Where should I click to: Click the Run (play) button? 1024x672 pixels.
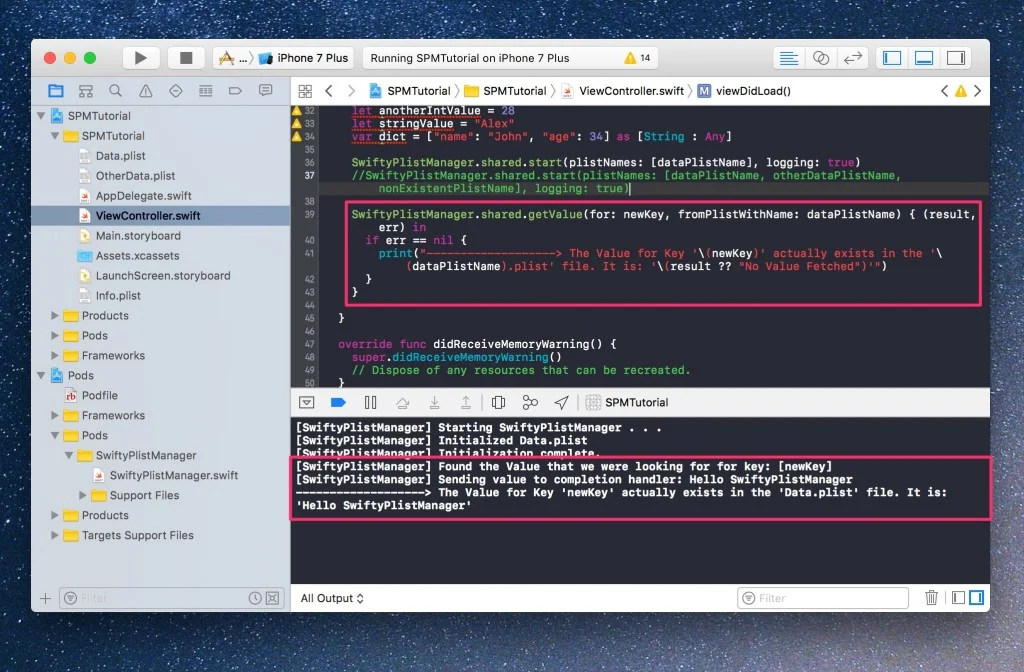pos(140,58)
